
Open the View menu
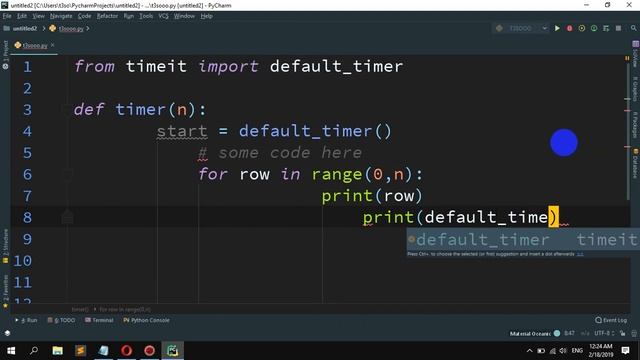point(38,16)
